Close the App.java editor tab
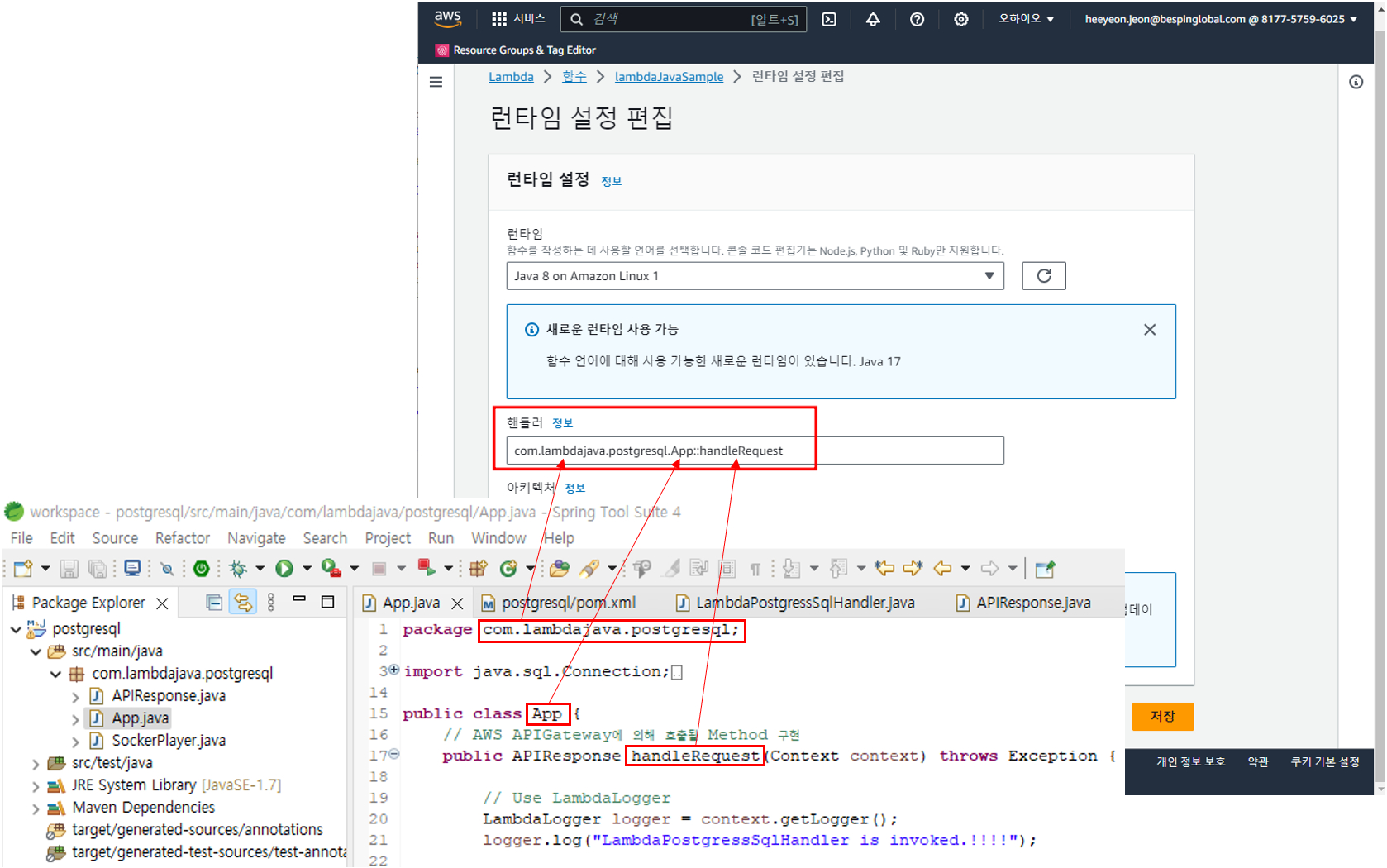The height and width of the screenshot is (868, 1387). [x=457, y=603]
